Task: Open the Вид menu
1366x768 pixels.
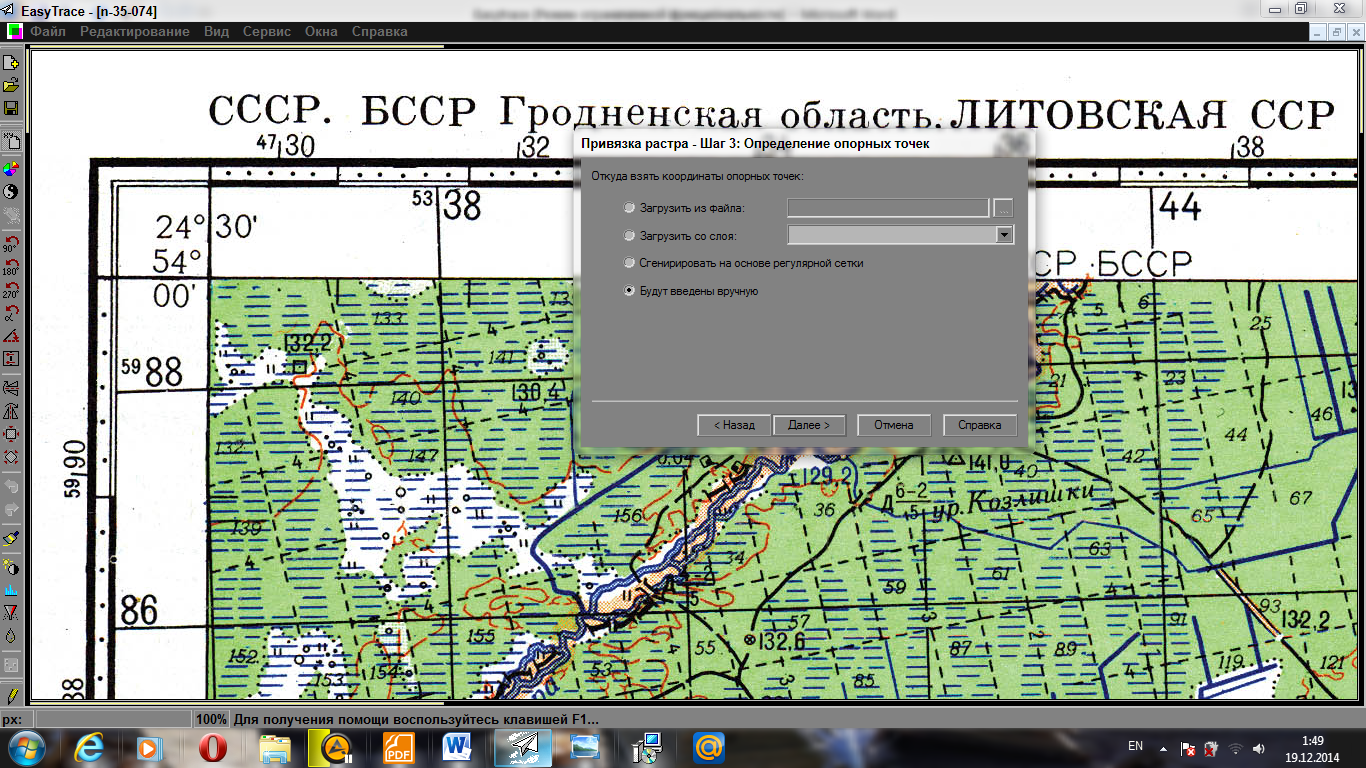Action: click(216, 32)
